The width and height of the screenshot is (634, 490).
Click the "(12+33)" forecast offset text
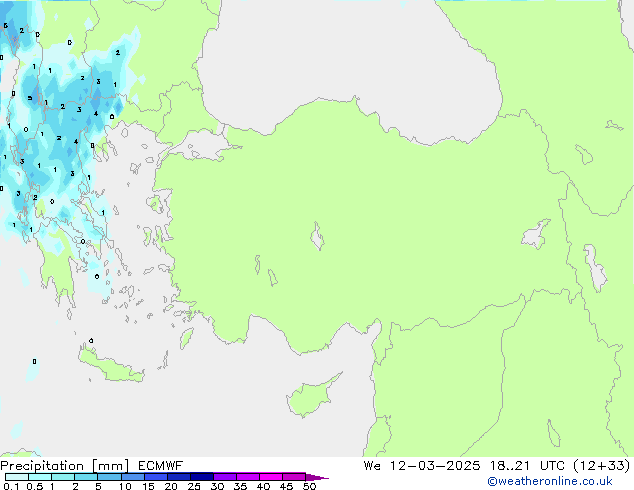(602, 466)
